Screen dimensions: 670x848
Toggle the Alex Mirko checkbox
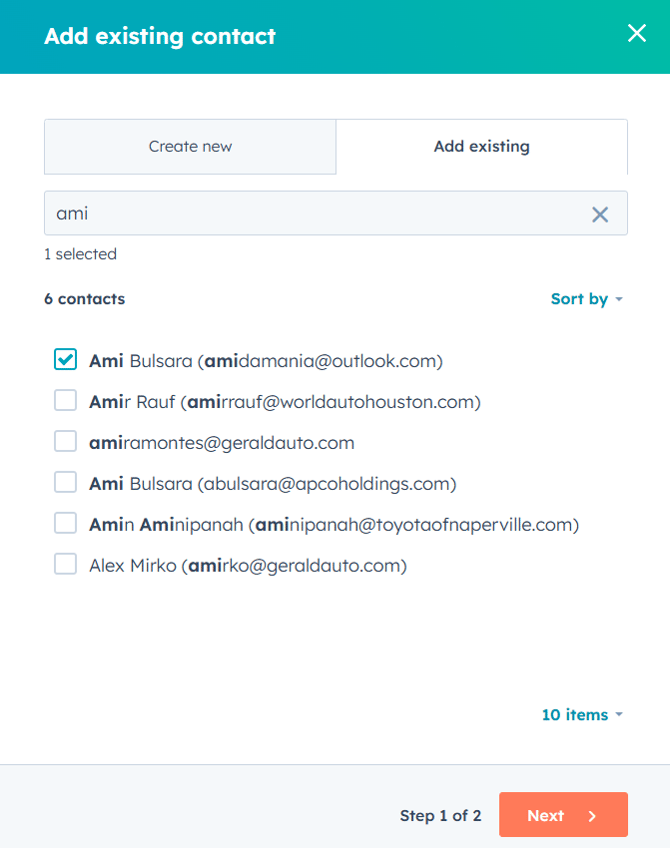65,565
